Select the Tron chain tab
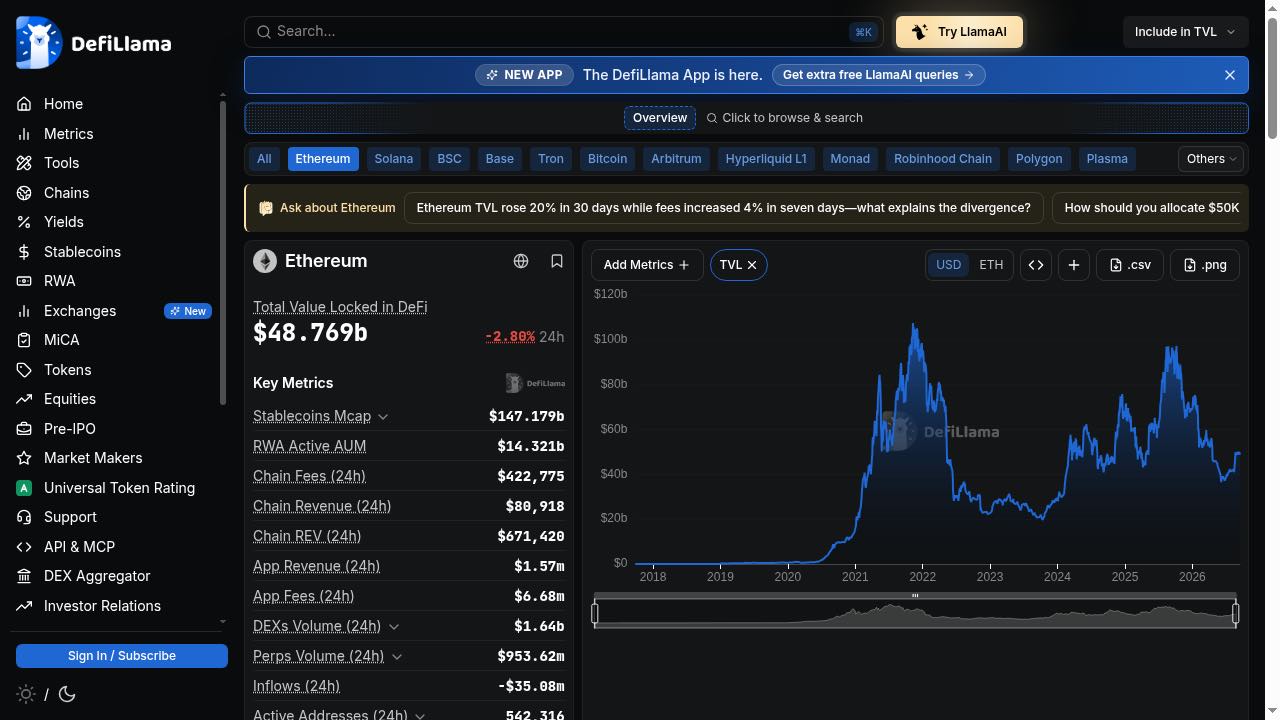The image size is (1280, 720). pyautogui.click(x=551, y=159)
